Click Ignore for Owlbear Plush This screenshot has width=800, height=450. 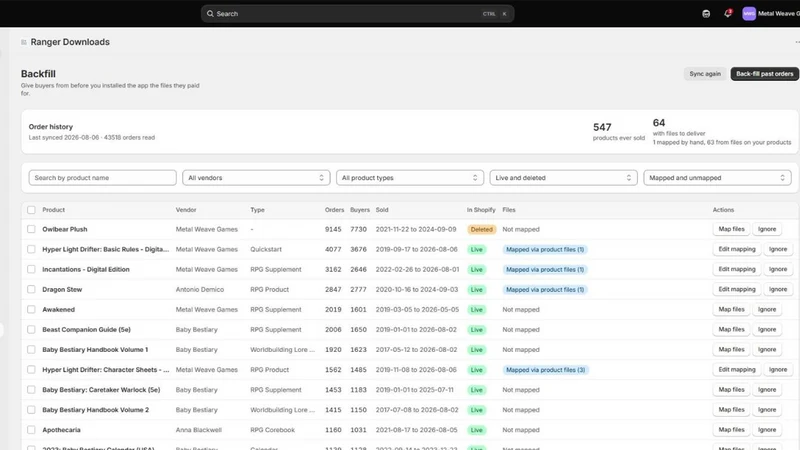tap(767, 229)
